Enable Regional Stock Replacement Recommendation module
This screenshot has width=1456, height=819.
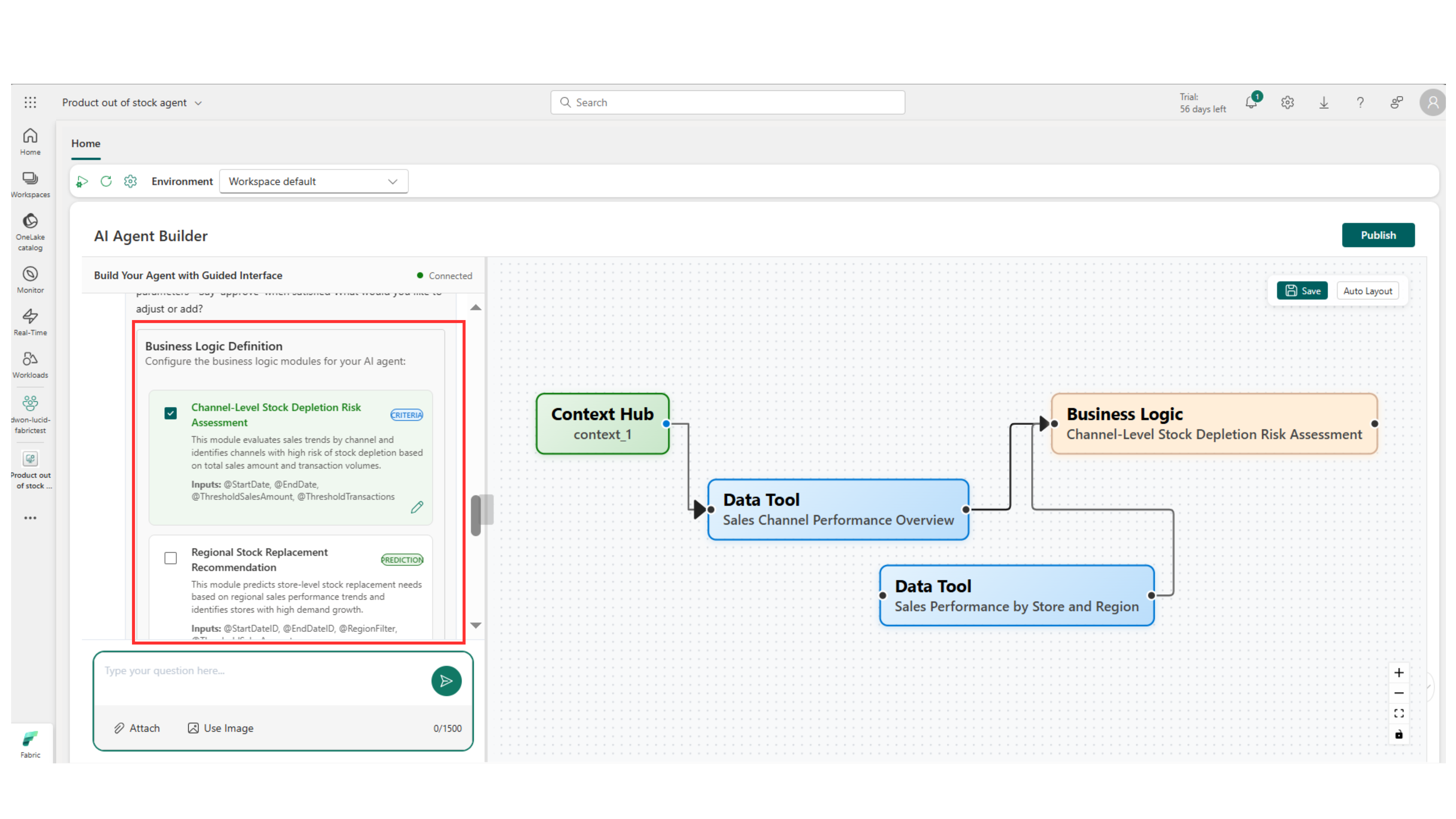tap(170, 558)
